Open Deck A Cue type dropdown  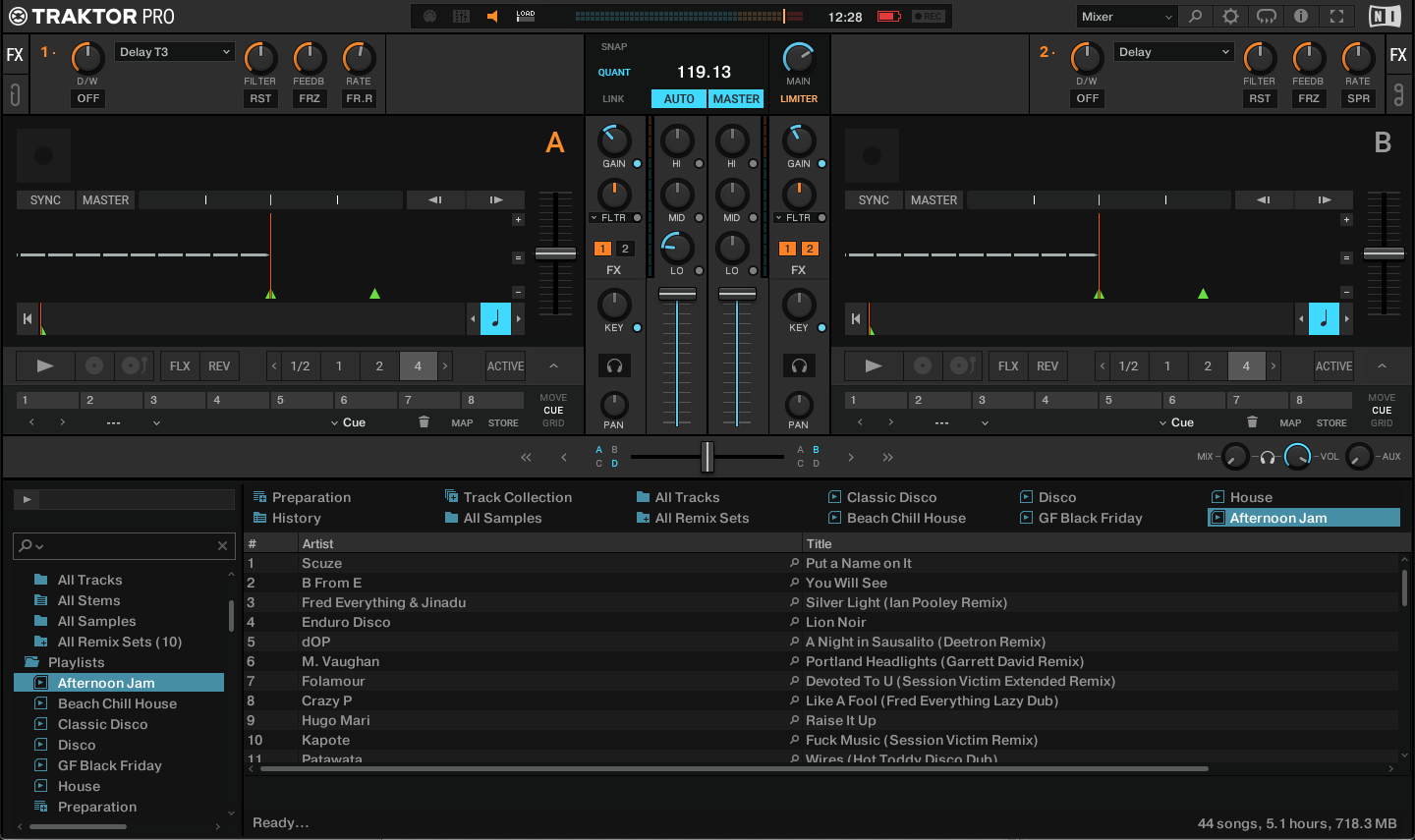(x=348, y=422)
